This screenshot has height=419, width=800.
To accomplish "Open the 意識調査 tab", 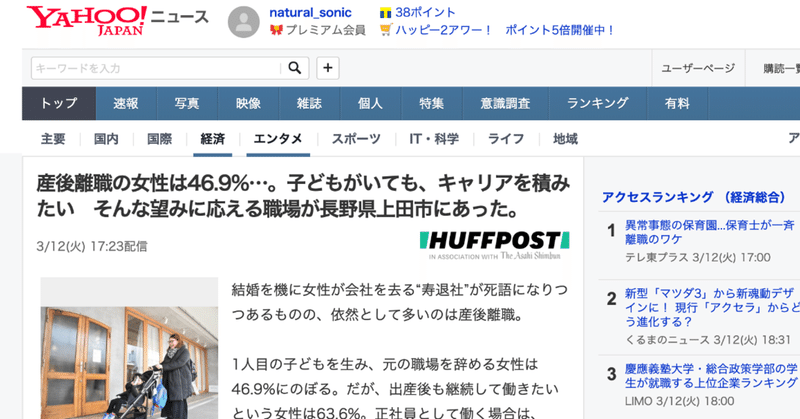I will (x=505, y=103).
